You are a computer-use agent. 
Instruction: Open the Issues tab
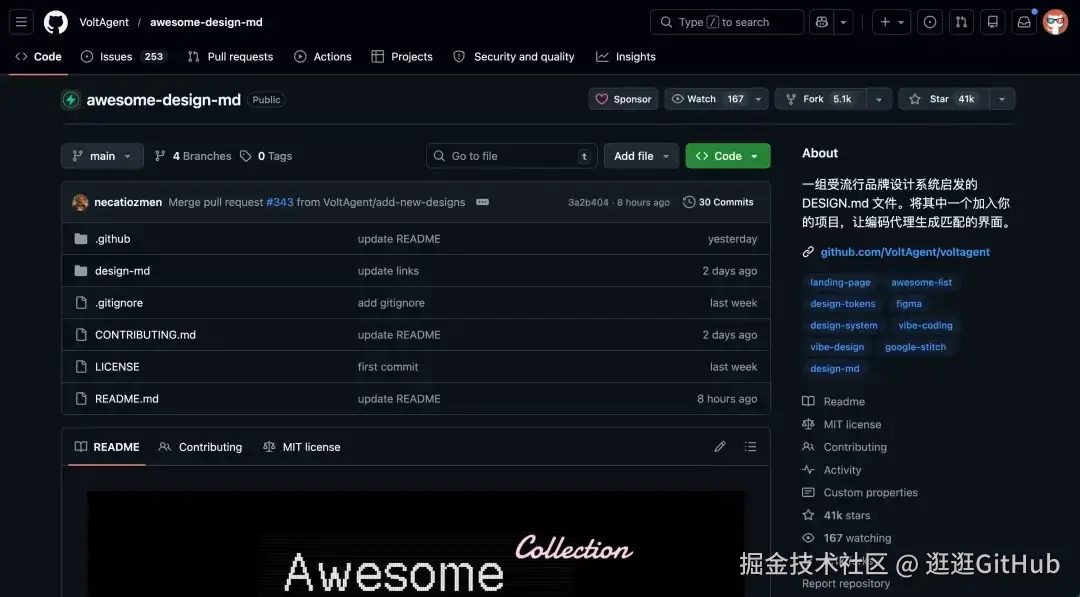pyautogui.click(x=123, y=56)
